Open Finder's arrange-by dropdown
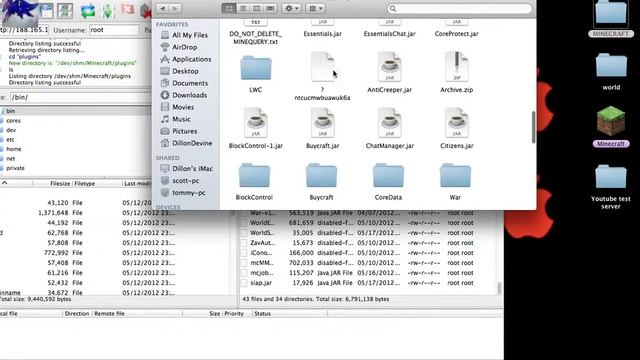 [x=315, y=8]
